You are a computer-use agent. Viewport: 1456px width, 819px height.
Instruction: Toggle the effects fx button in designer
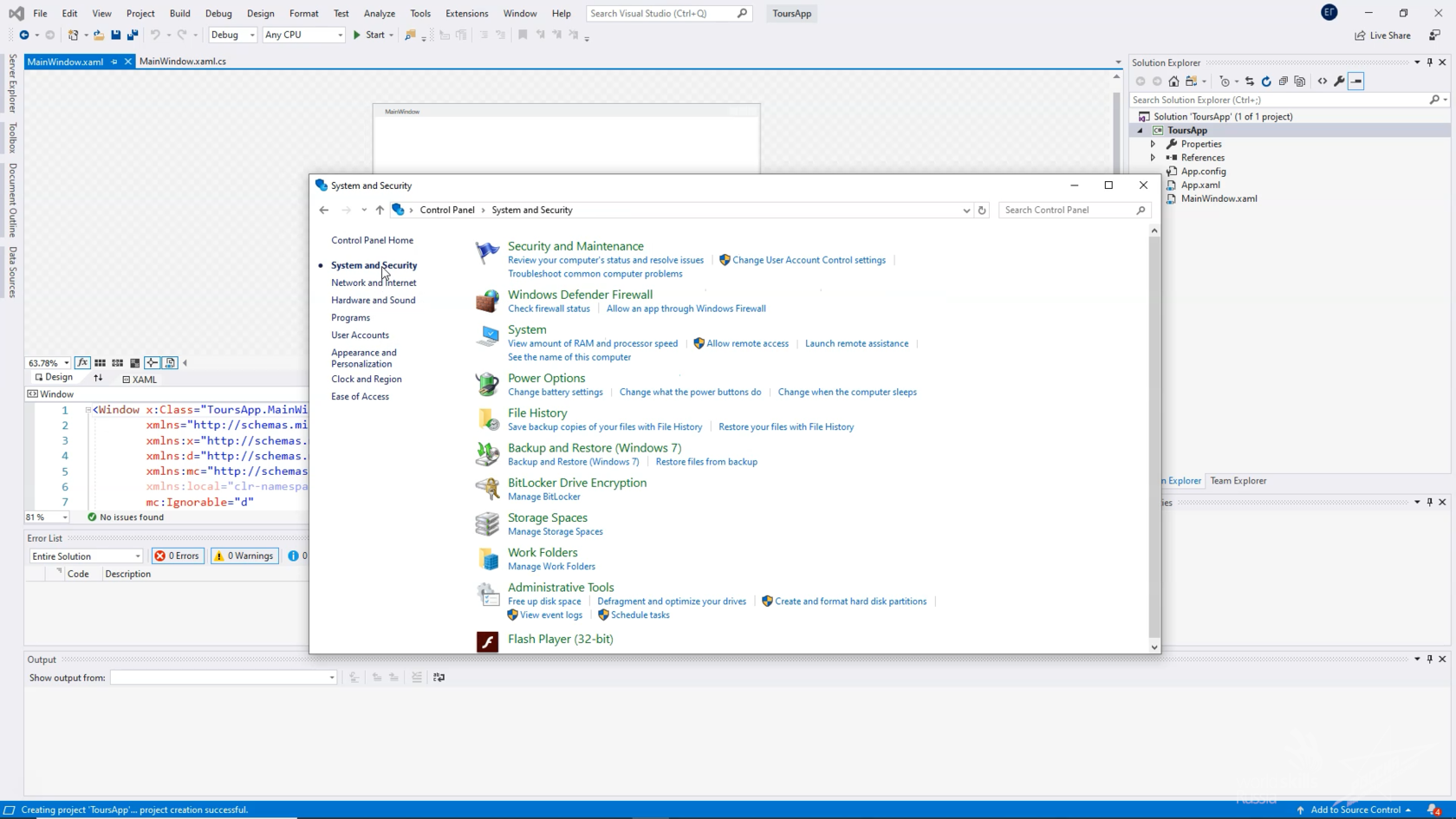coord(82,362)
